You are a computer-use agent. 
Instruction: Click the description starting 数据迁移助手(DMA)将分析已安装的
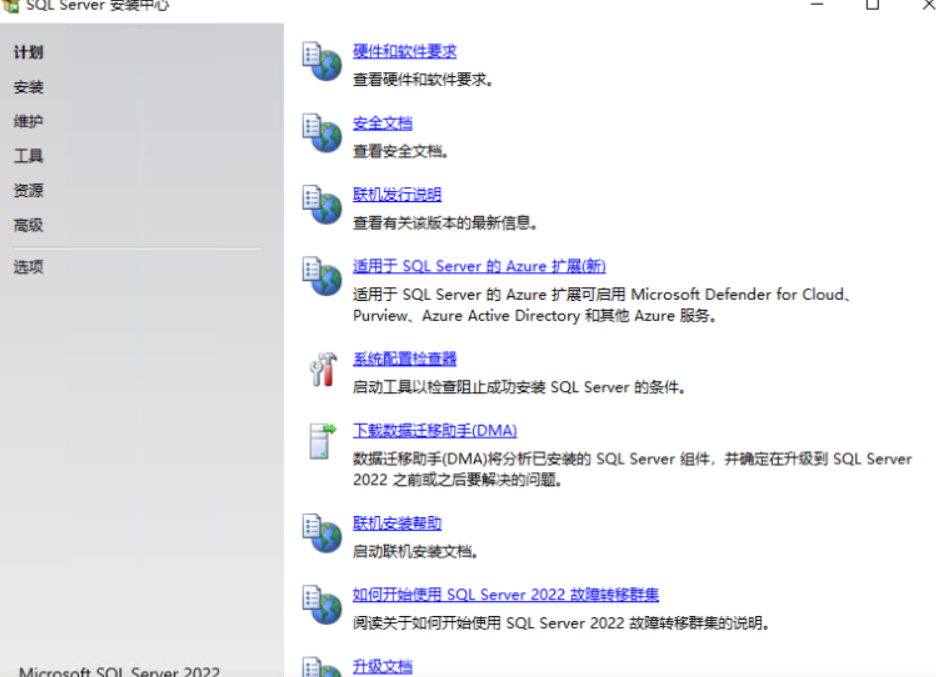633,469
